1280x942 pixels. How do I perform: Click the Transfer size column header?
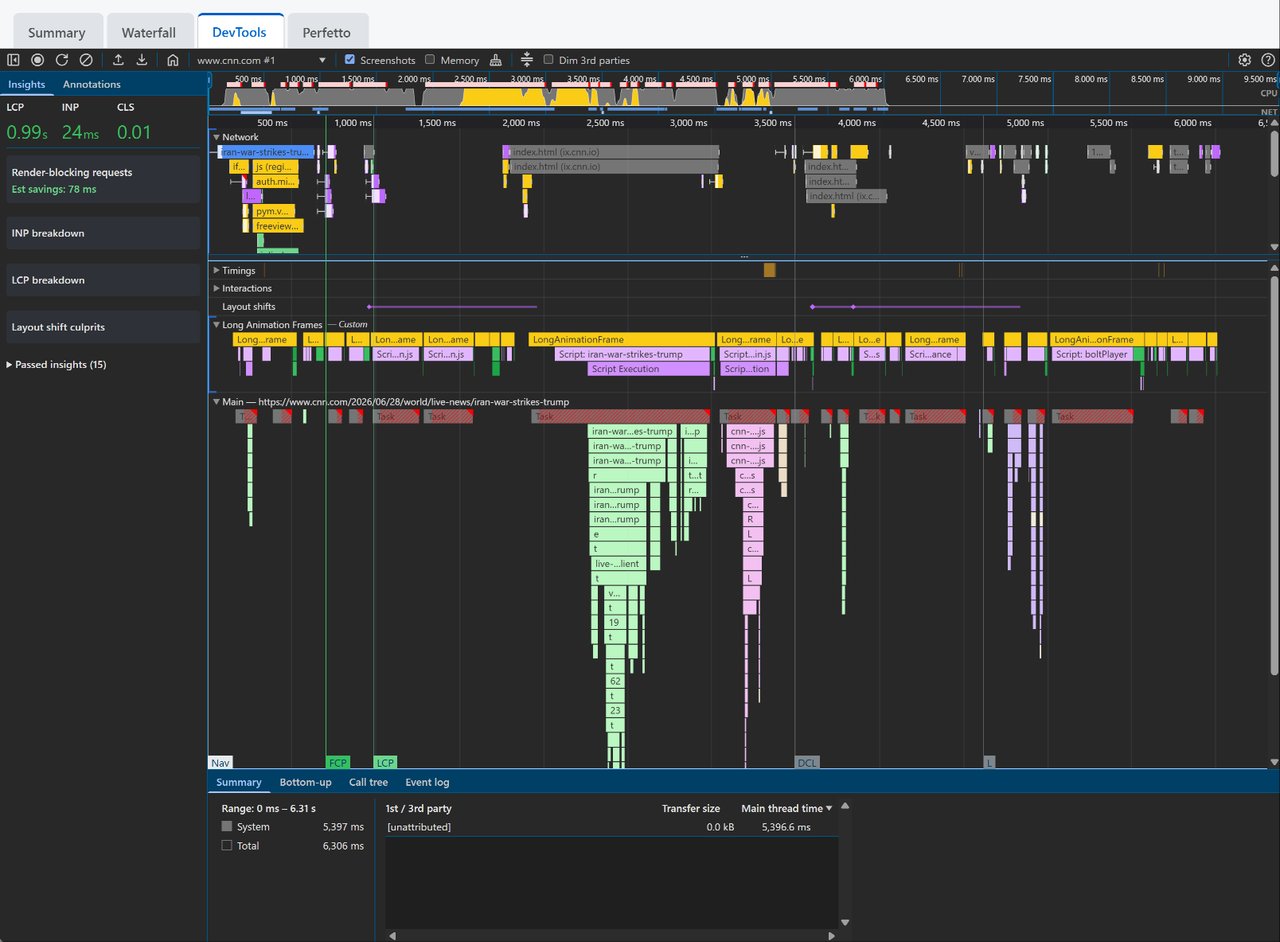click(x=690, y=808)
